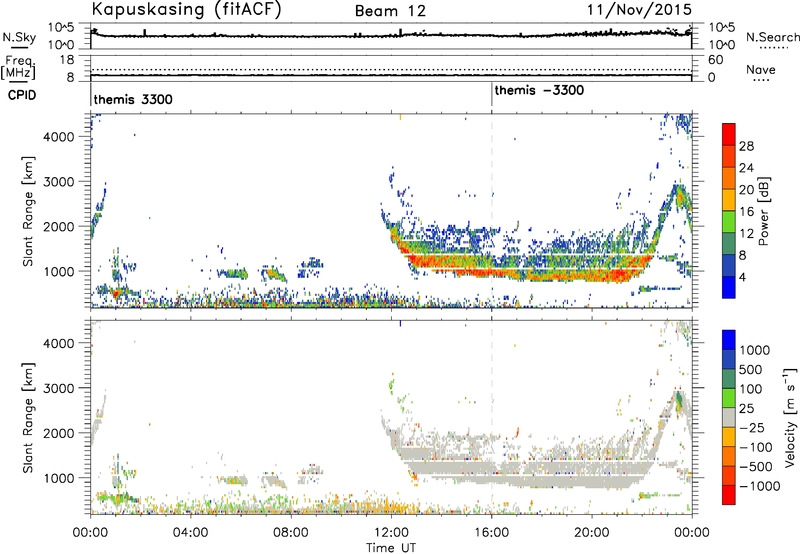Click the 12:00 time tick label
800x554 pixels.
click(x=391, y=532)
